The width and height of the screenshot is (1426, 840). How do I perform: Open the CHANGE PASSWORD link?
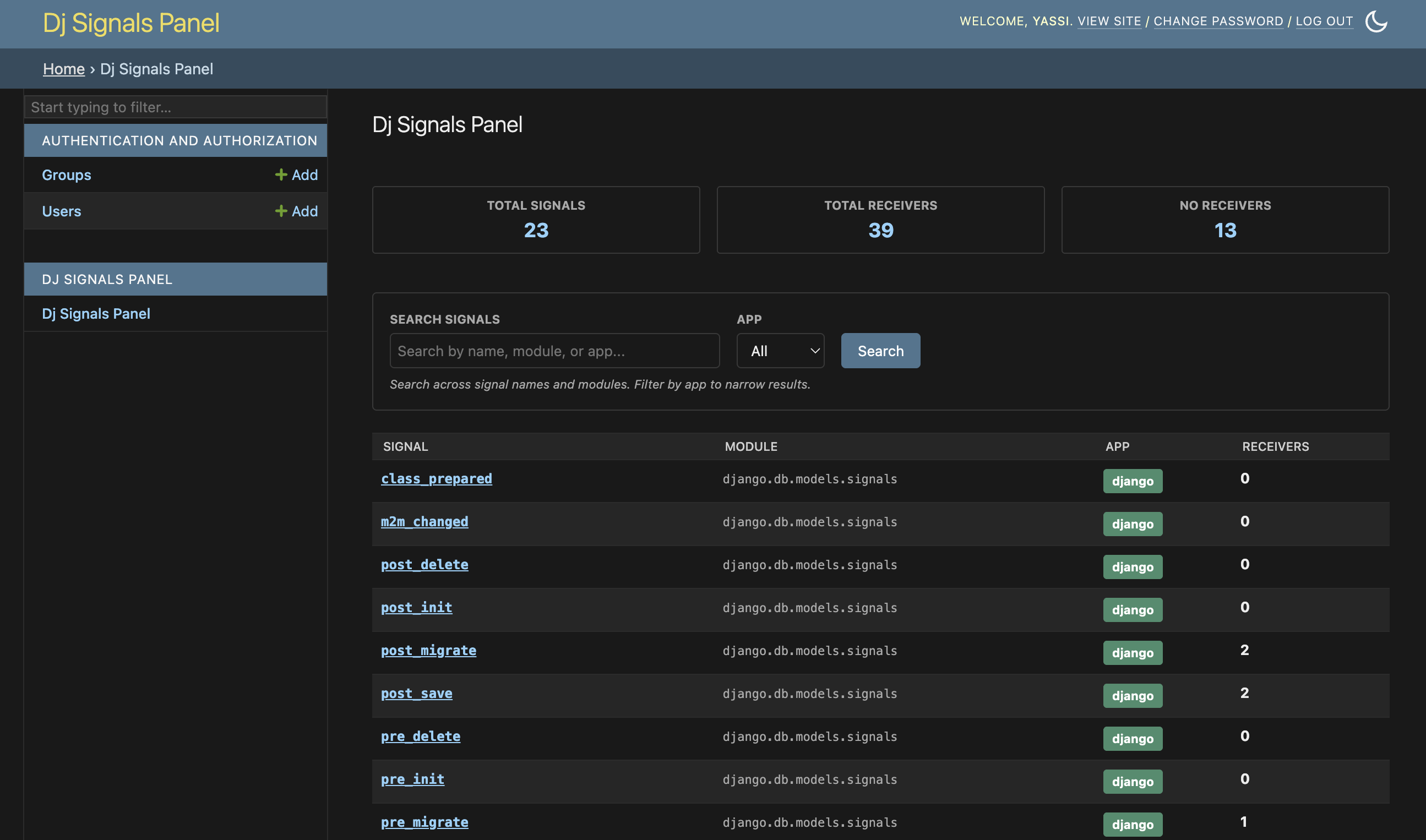click(1218, 21)
